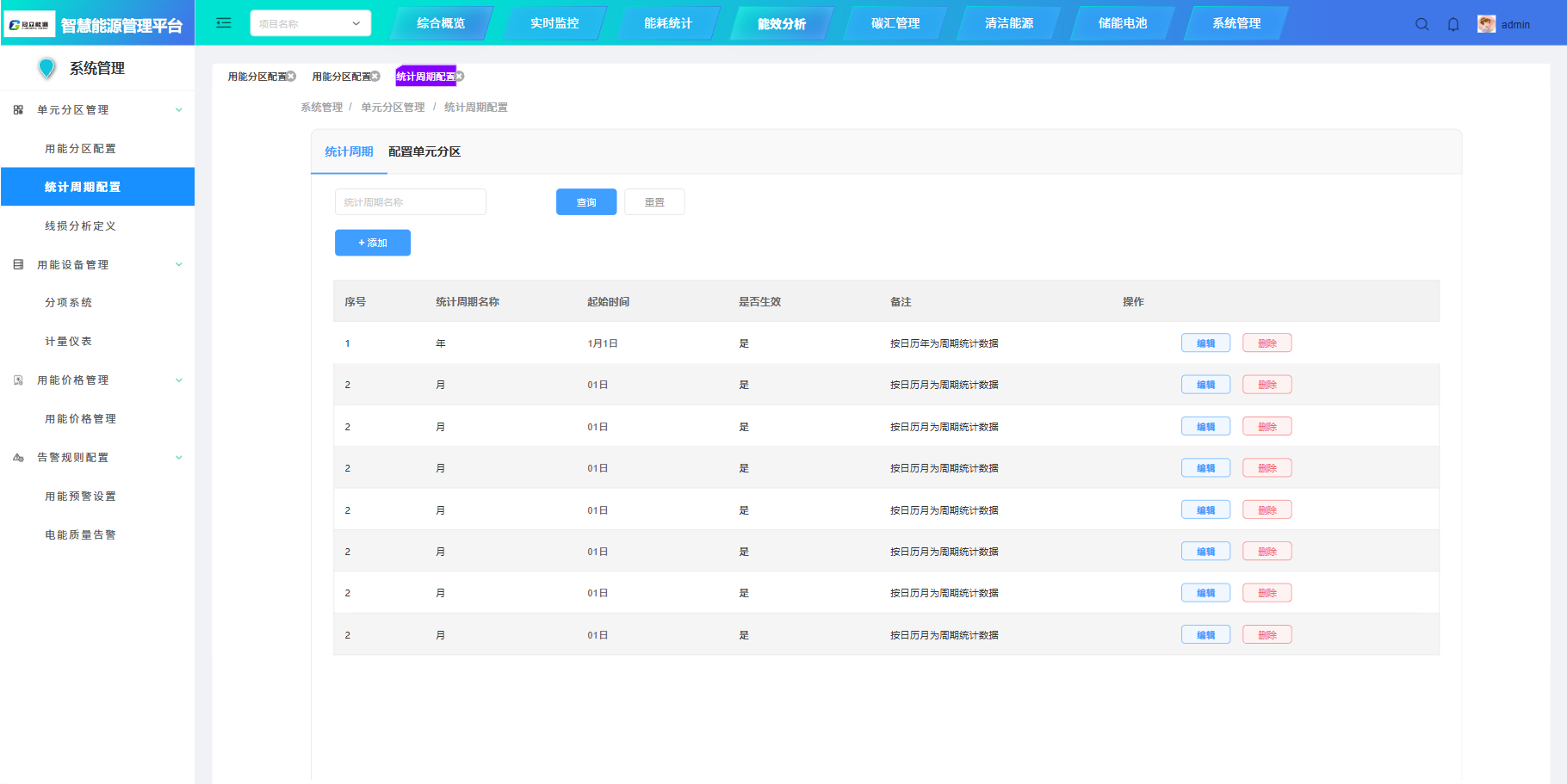Select 线损分析定义 in the sidebar

(80, 225)
